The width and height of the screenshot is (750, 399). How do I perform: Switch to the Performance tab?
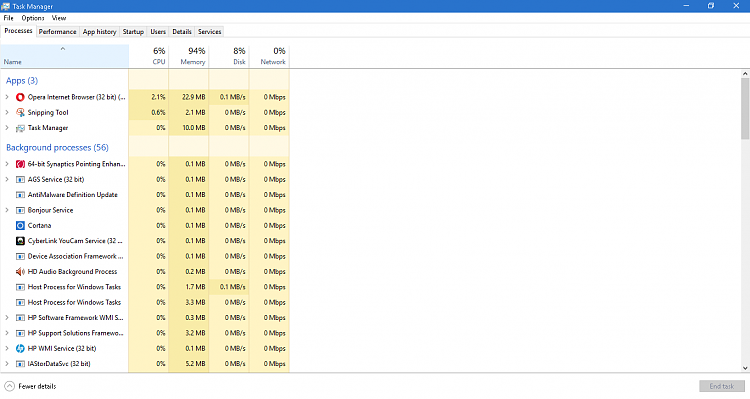pyautogui.click(x=57, y=32)
